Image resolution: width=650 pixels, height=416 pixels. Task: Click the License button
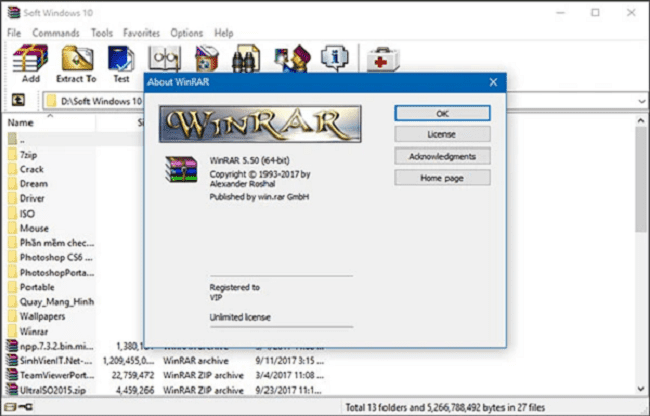click(442, 134)
